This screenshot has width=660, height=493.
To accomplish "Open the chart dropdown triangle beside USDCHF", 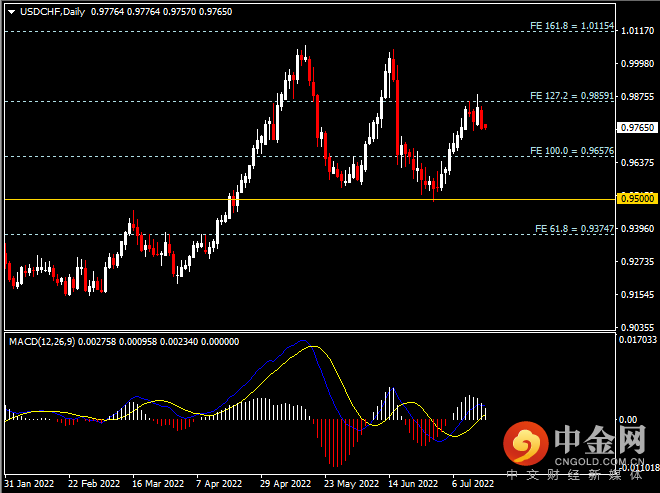I will coord(12,12).
